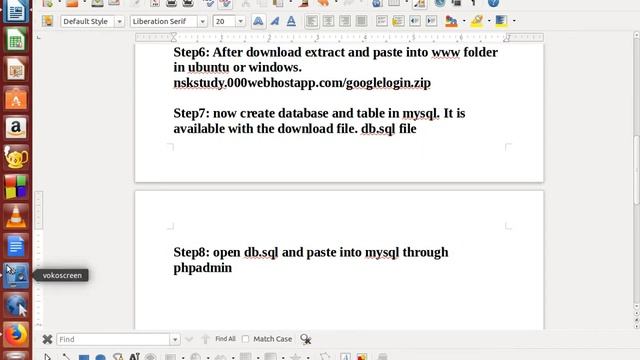The image size is (640, 360).
Task: Click the vertical scrollbar thumb
Action: (637, 170)
